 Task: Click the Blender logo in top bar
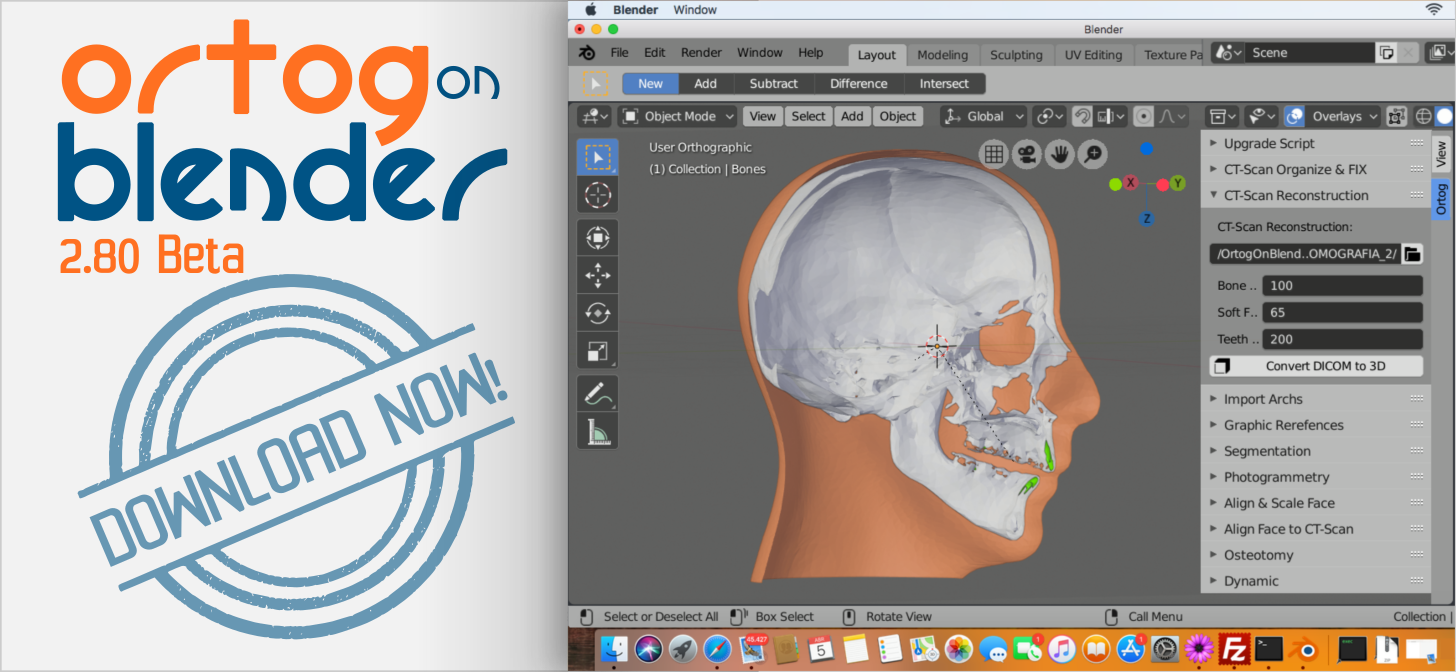[x=588, y=53]
